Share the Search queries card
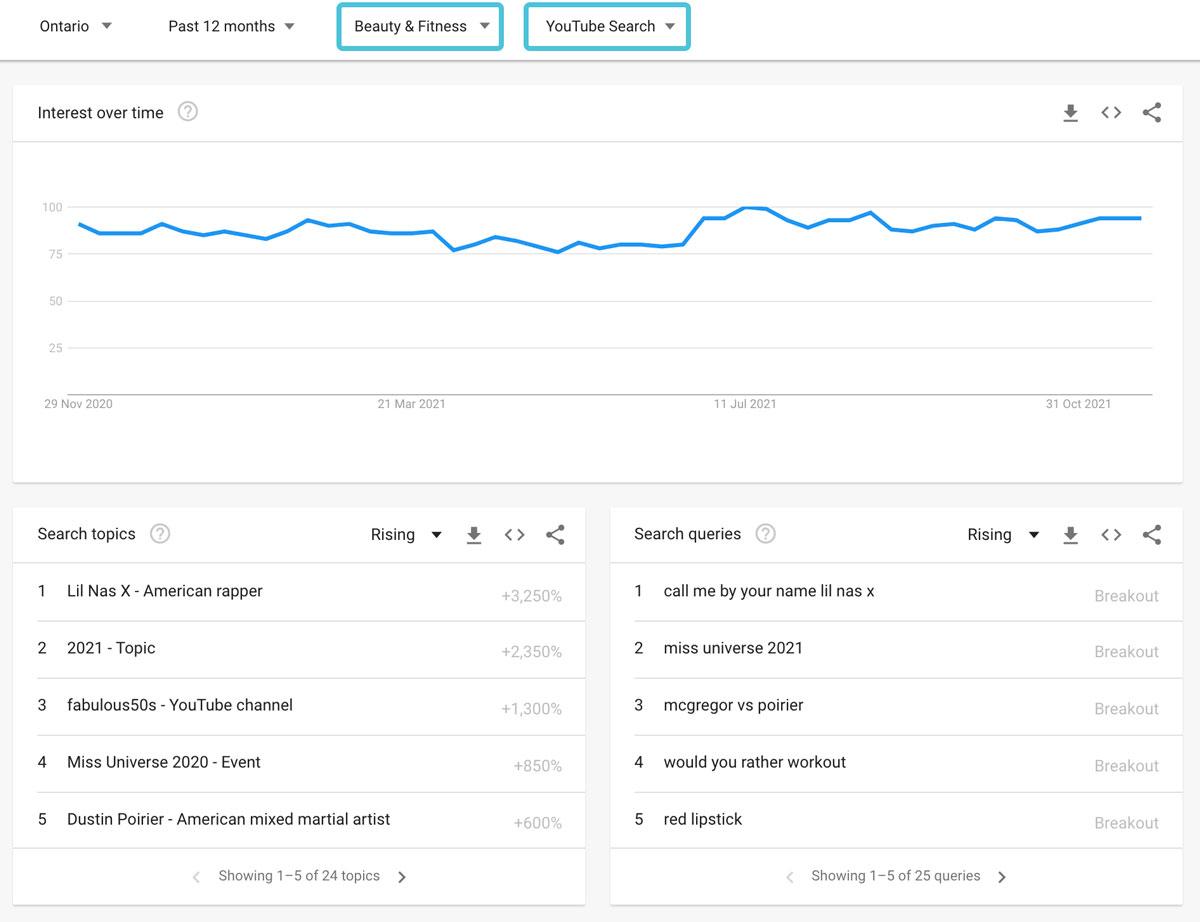This screenshot has width=1200, height=922. (x=1152, y=535)
